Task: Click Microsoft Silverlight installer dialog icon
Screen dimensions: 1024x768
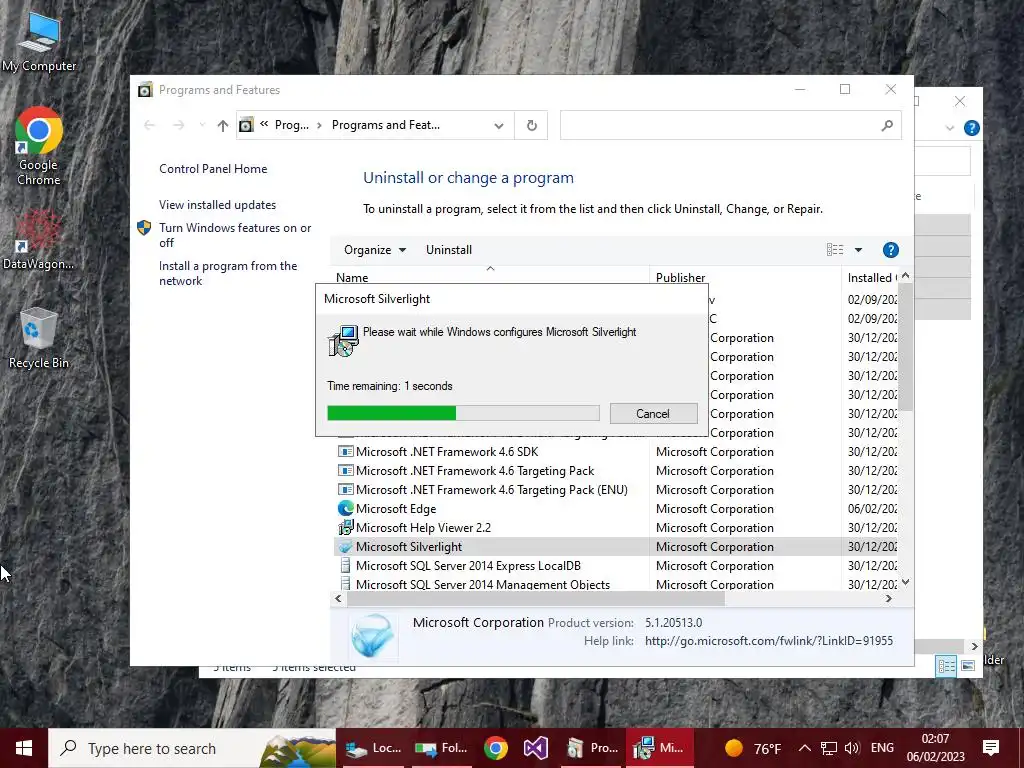Action: [343, 341]
